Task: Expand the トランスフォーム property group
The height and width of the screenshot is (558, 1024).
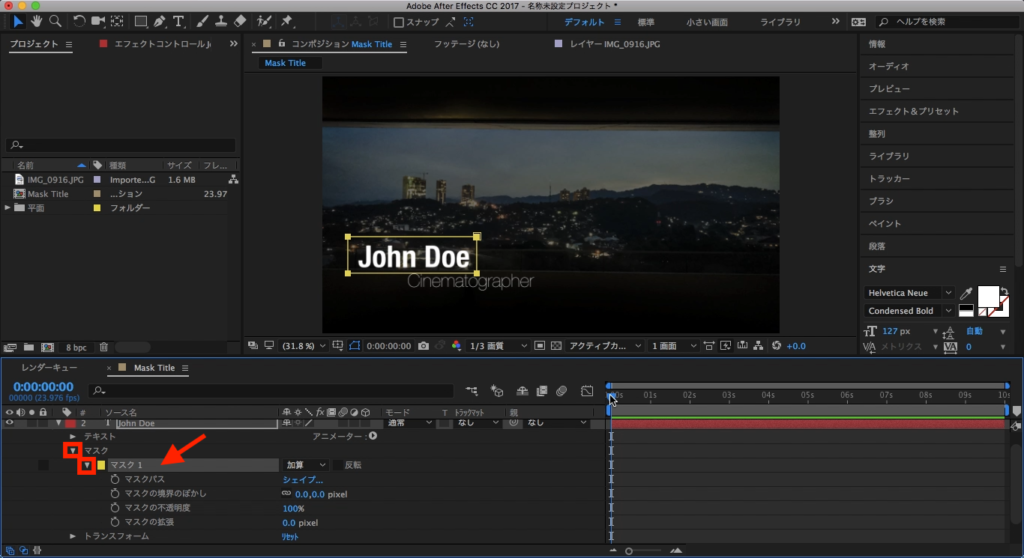Action: 73,536
